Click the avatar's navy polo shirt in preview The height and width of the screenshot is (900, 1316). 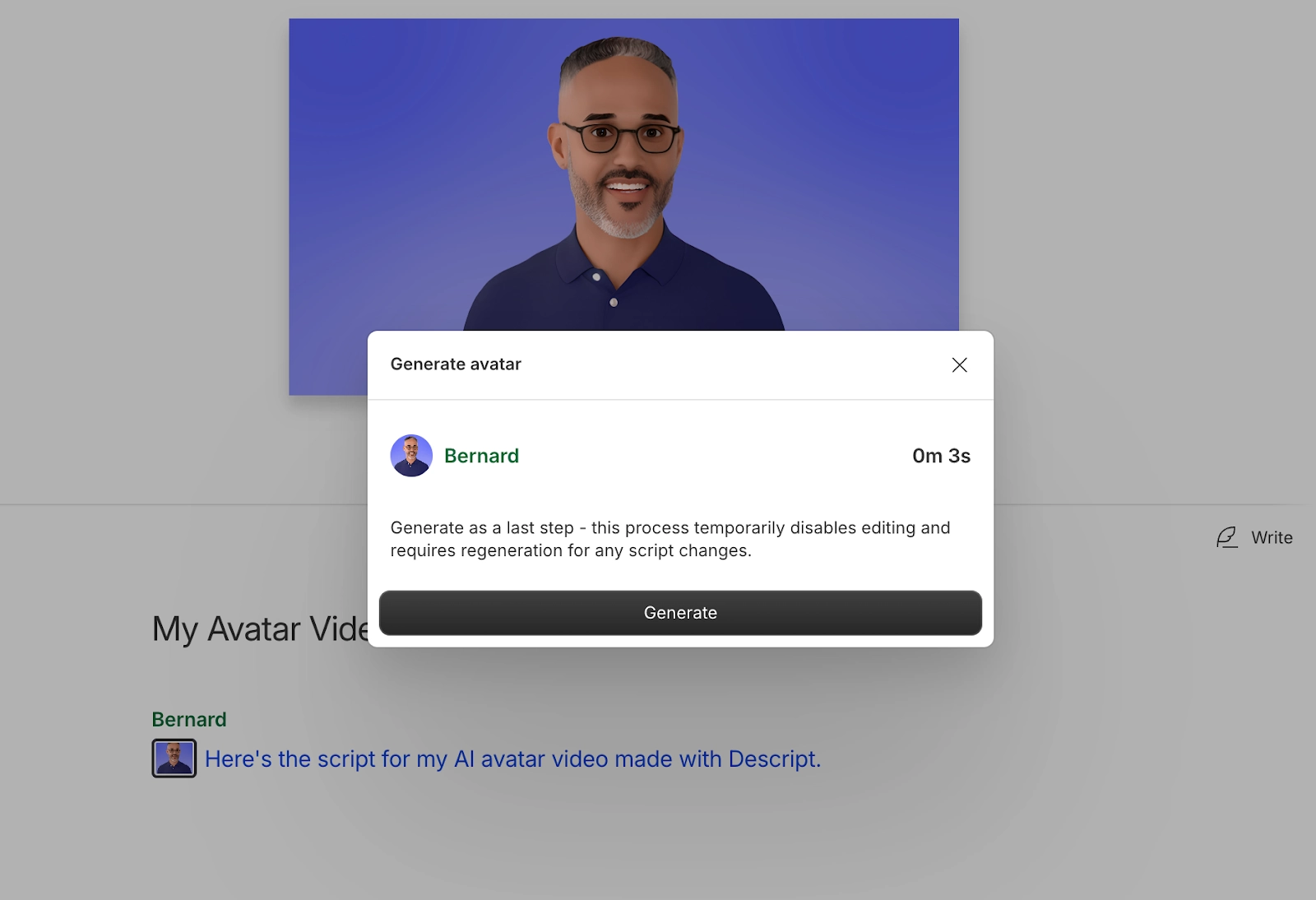[623, 288]
